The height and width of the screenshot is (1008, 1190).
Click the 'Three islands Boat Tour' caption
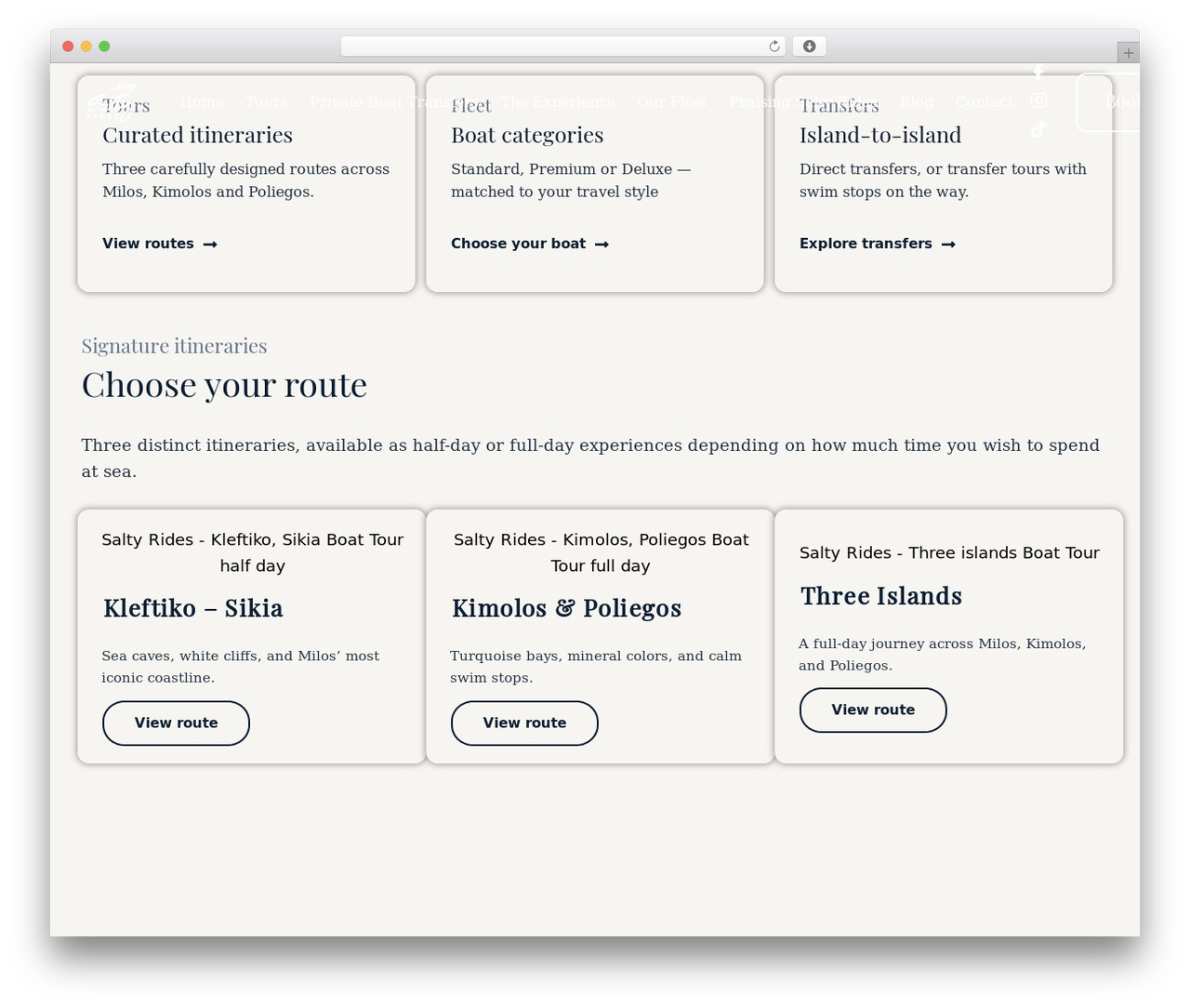949,552
